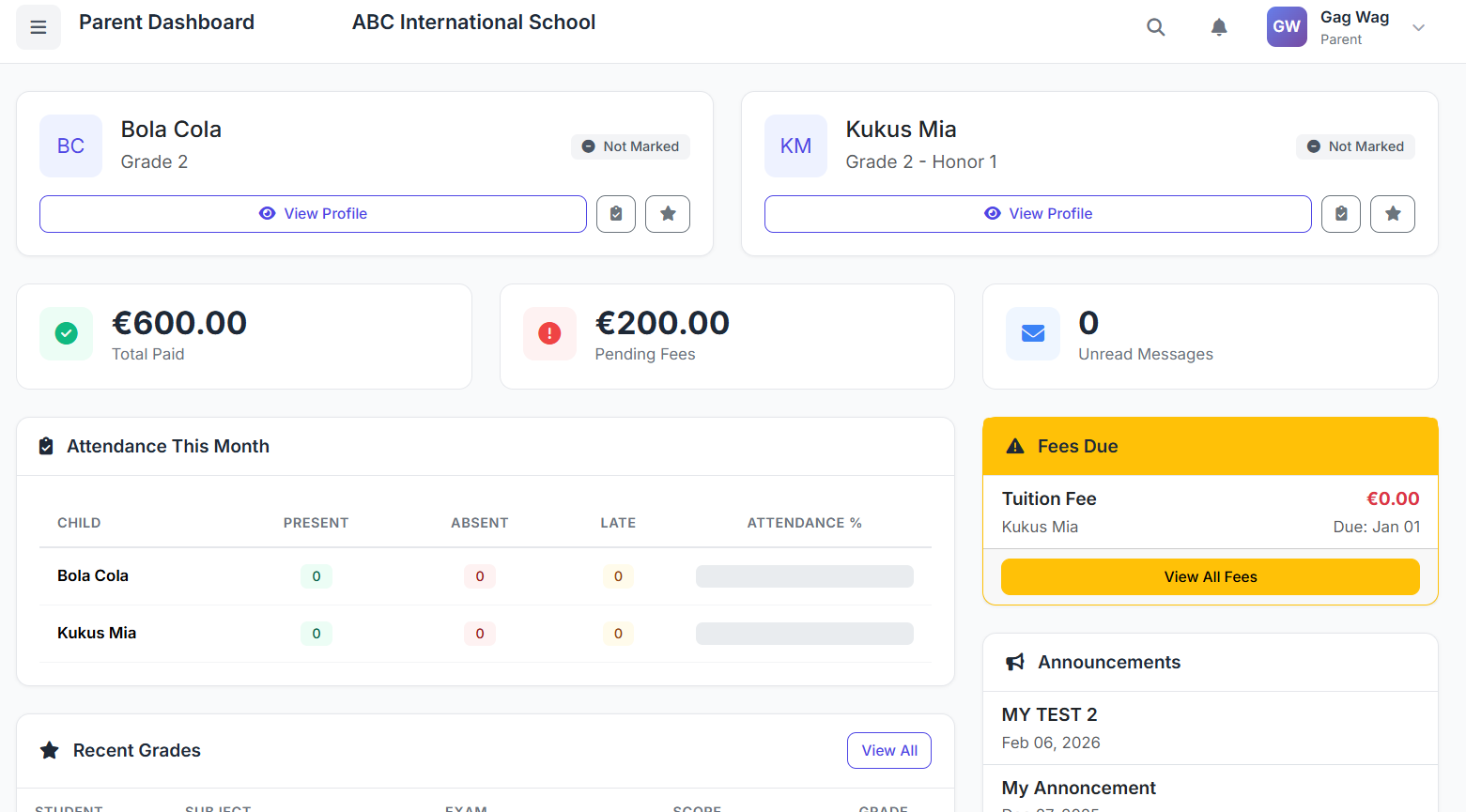Click Kukus Mia's Not Marked badge

click(x=1355, y=146)
